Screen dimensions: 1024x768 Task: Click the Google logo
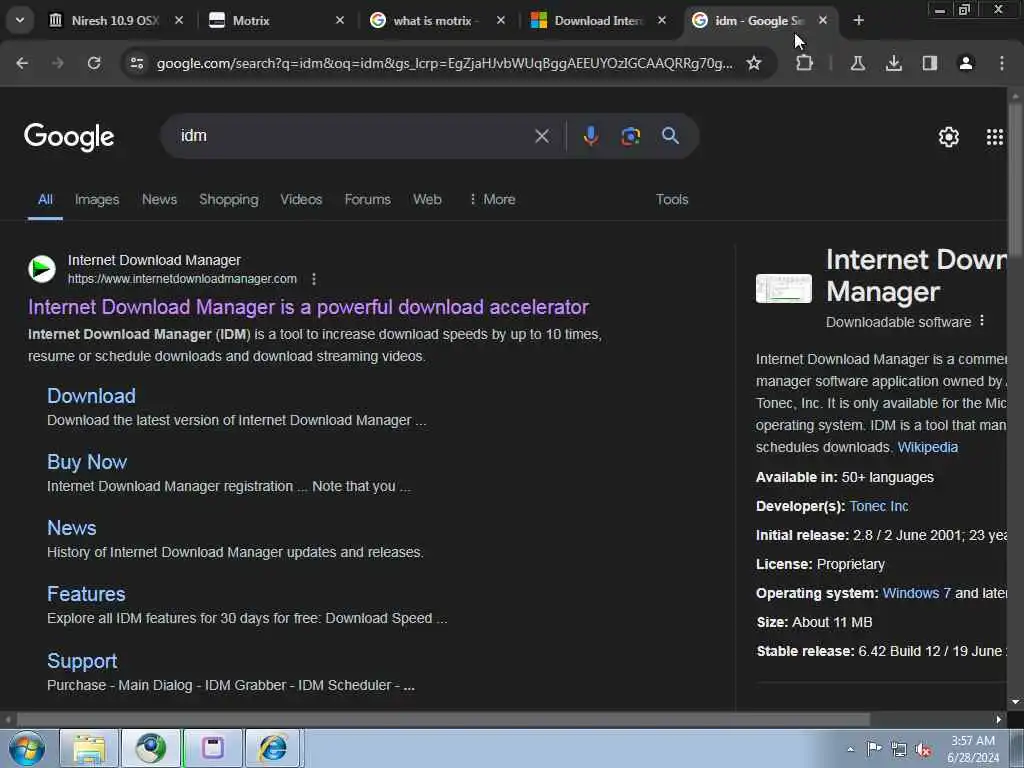(69, 136)
